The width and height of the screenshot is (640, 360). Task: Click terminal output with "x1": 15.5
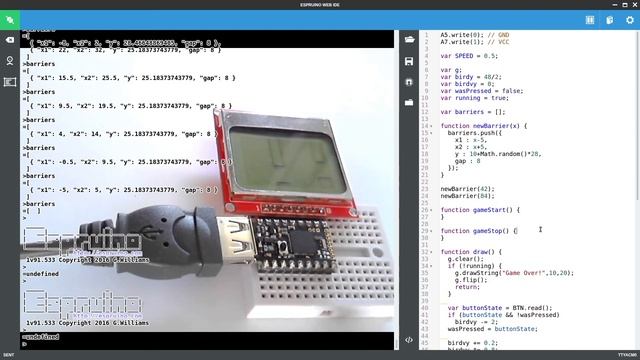tap(133, 78)
